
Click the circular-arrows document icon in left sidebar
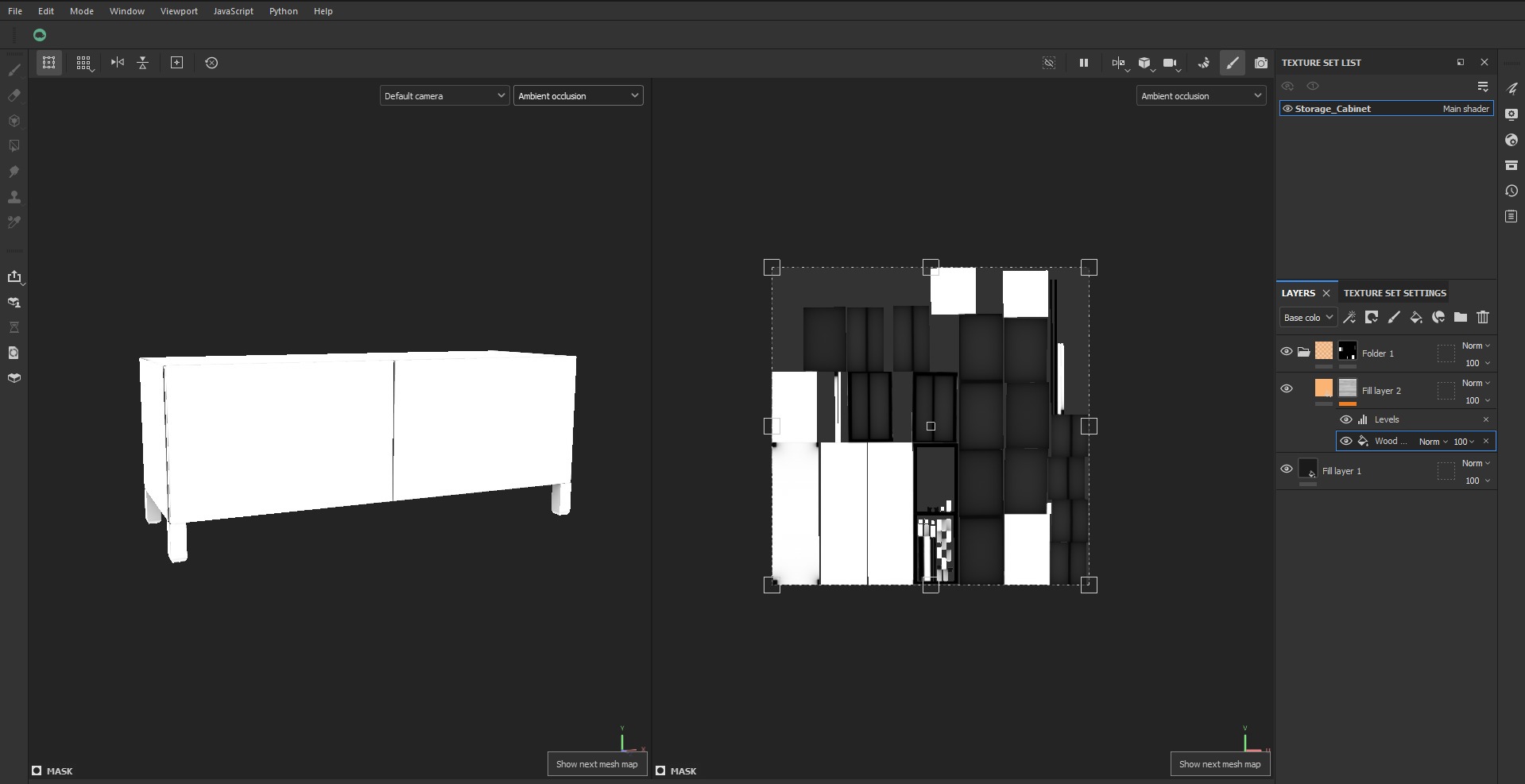14,353
